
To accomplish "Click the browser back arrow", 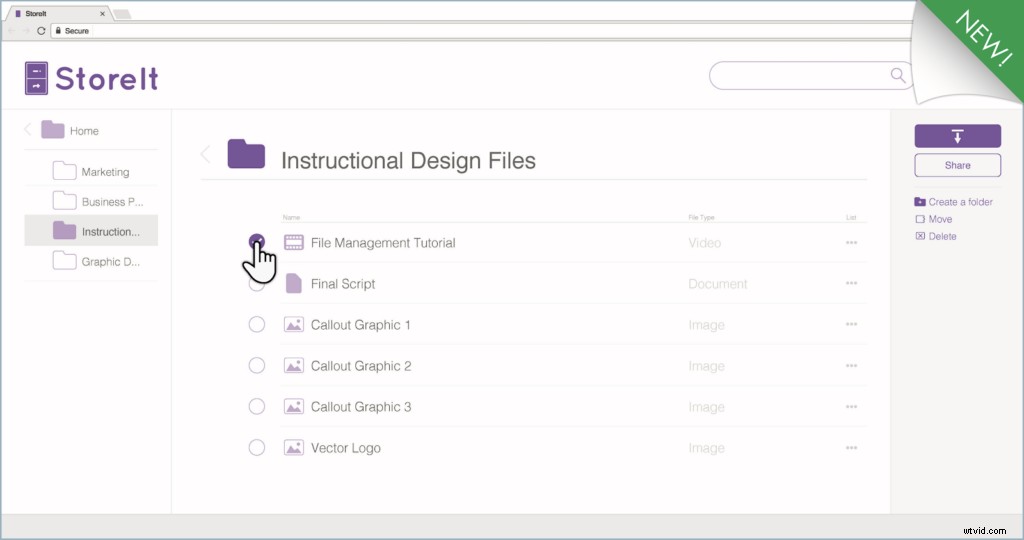I will (x=12, y=31).
